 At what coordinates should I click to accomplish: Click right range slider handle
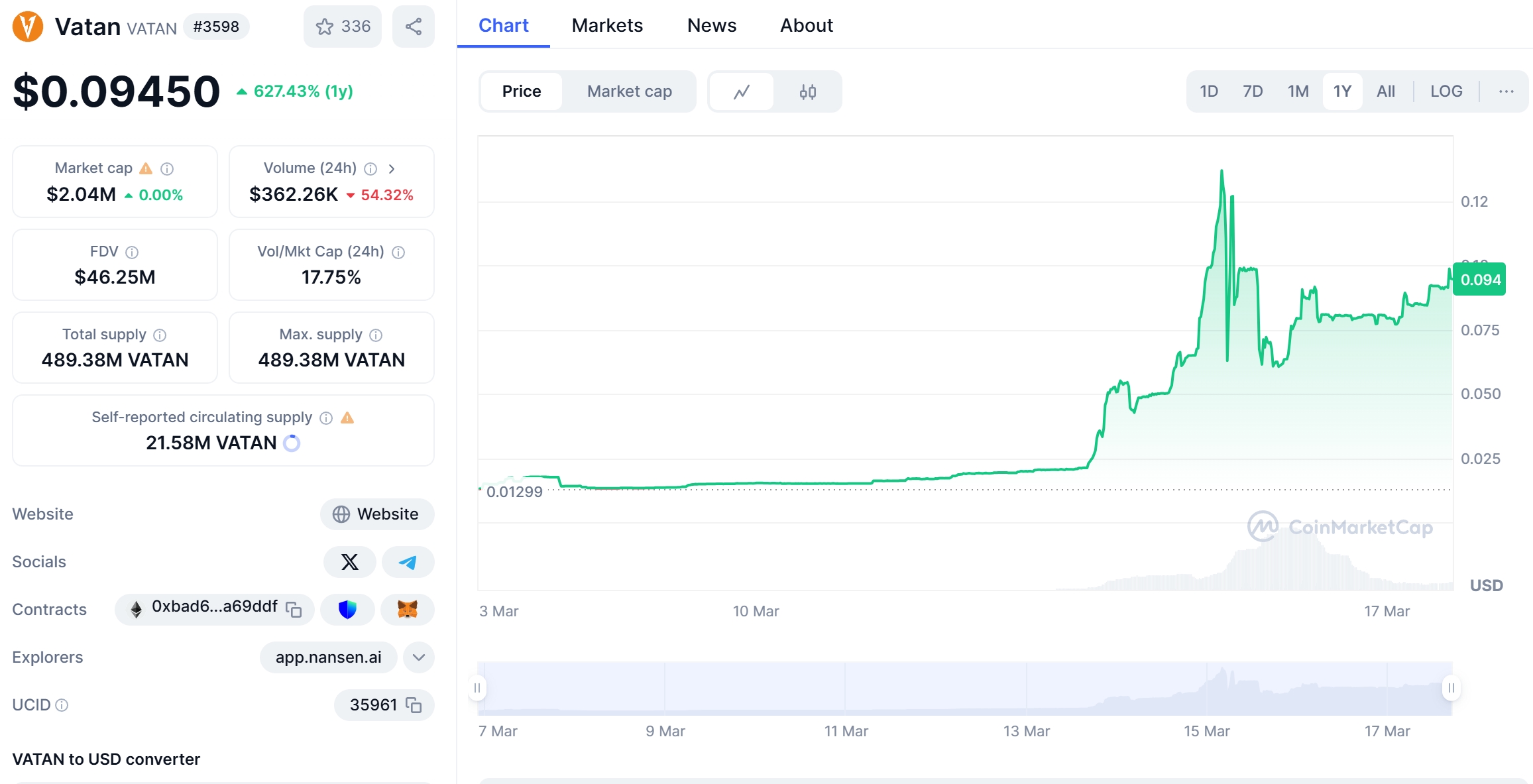coord(1451,688)
